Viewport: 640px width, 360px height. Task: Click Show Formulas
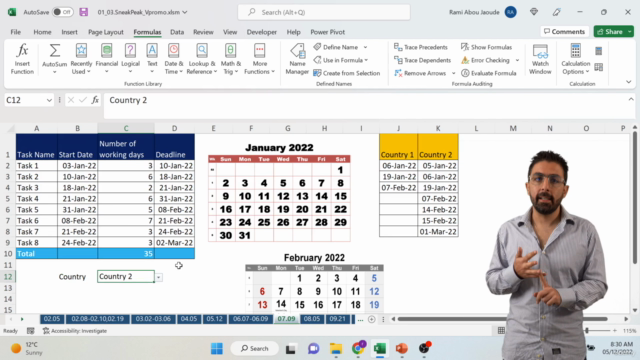(x=486, y=47)
